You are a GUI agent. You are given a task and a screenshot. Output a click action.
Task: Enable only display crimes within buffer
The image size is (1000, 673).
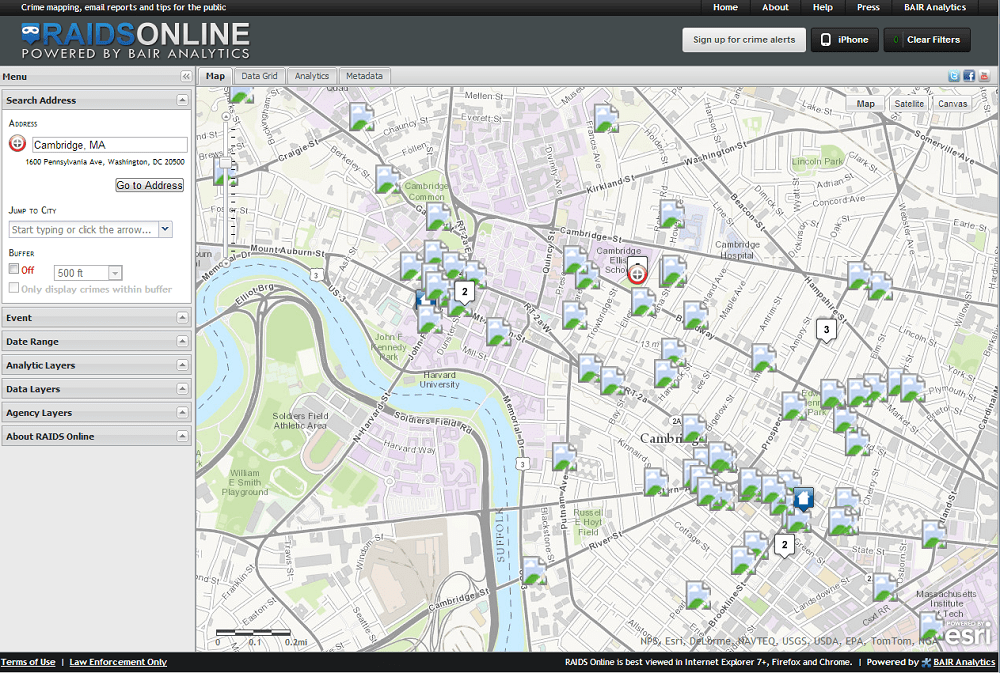pyautogui.click(x=12, y=287)
